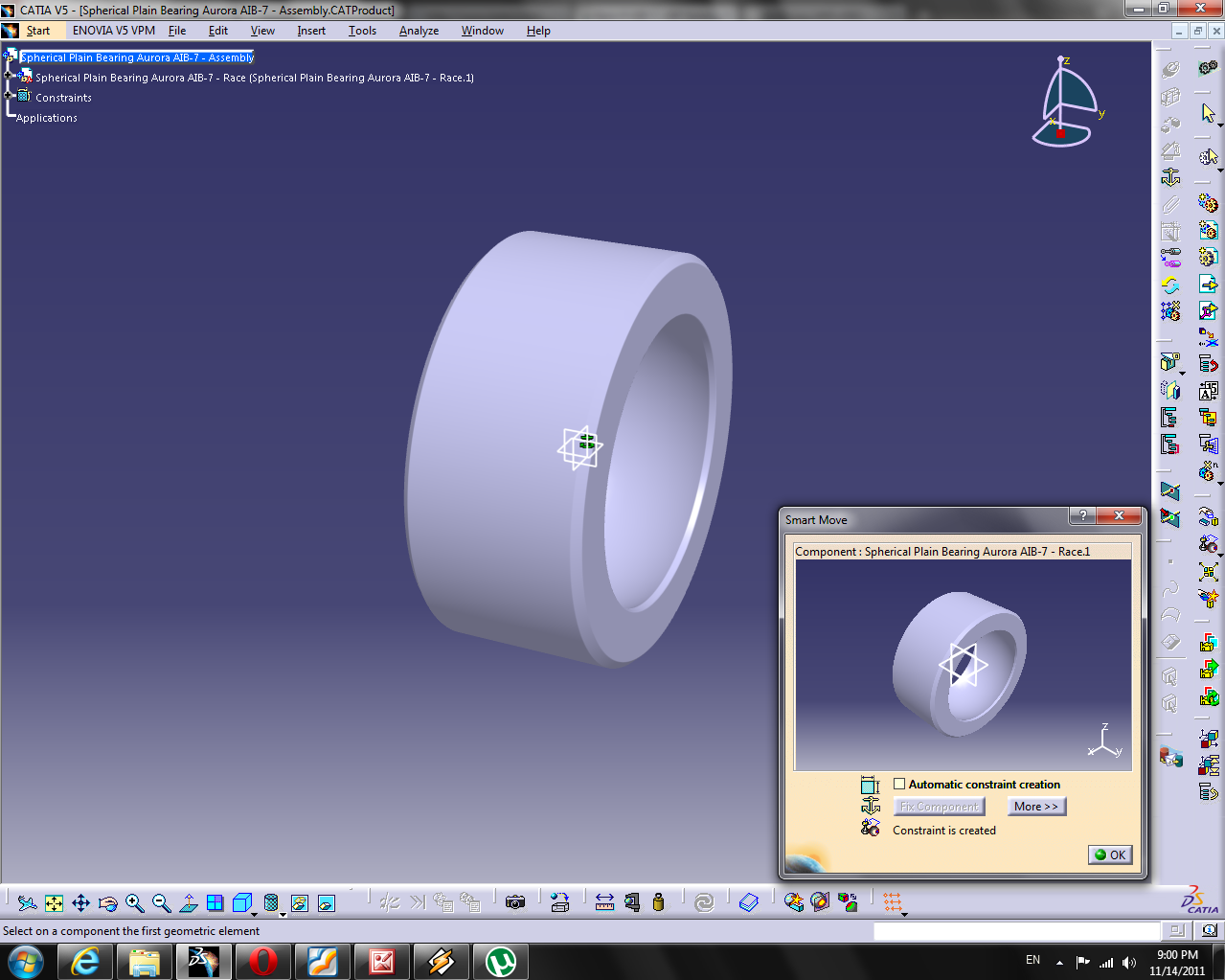Open the Tools menu
This screenshot has height=980, width=1225.
click(x=362, y=31)
